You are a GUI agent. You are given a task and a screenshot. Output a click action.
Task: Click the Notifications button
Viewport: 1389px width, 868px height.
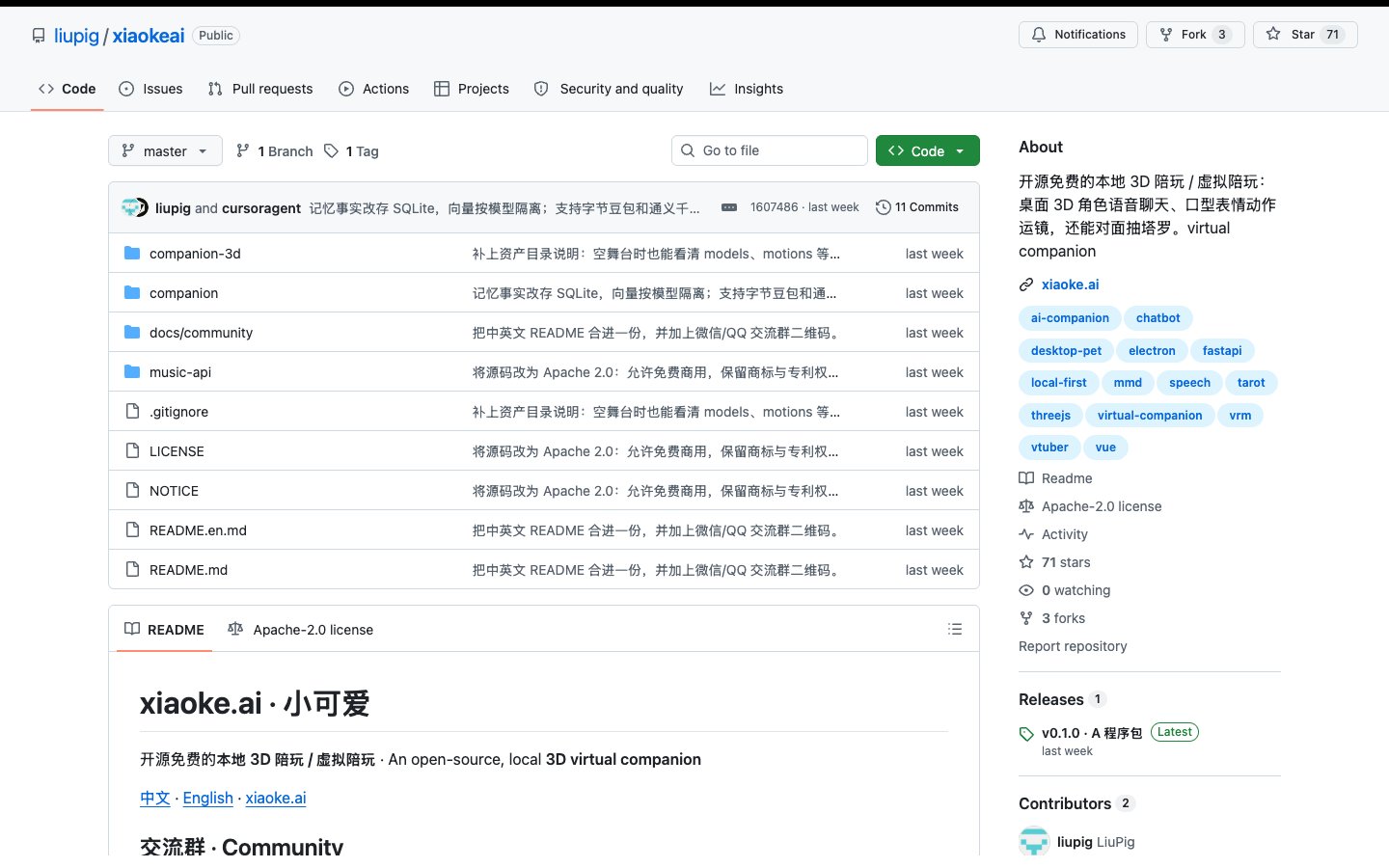click(x=1078, y=35)
